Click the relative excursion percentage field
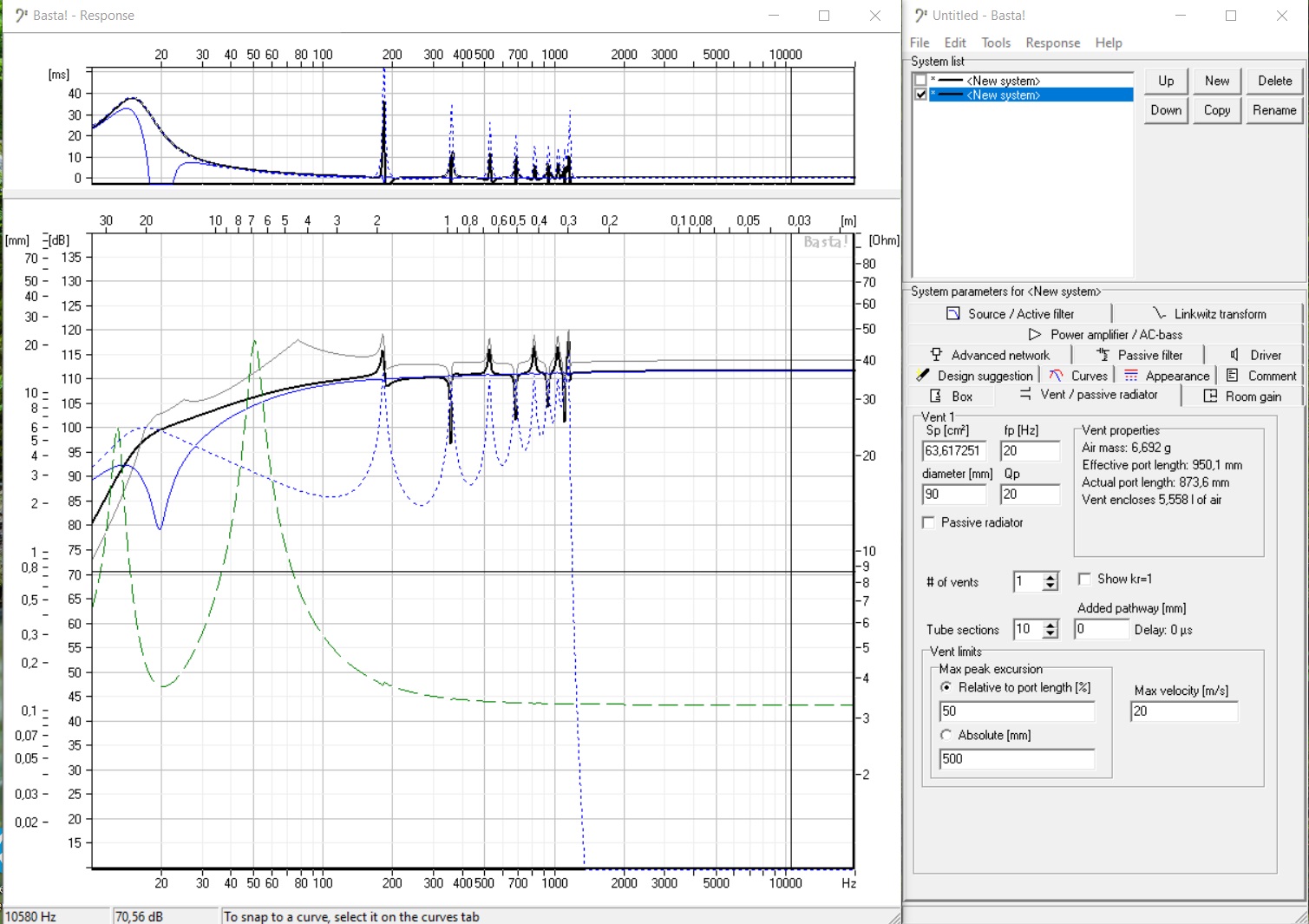 click(1017, 711)
